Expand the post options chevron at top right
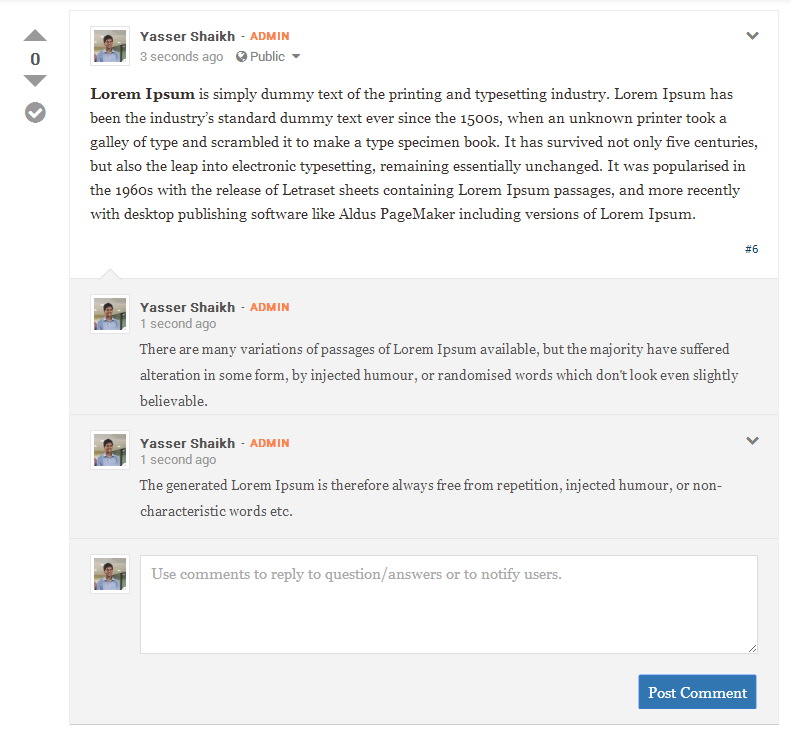The width and height of the screenshot is (809, 736). click(753, 36)
